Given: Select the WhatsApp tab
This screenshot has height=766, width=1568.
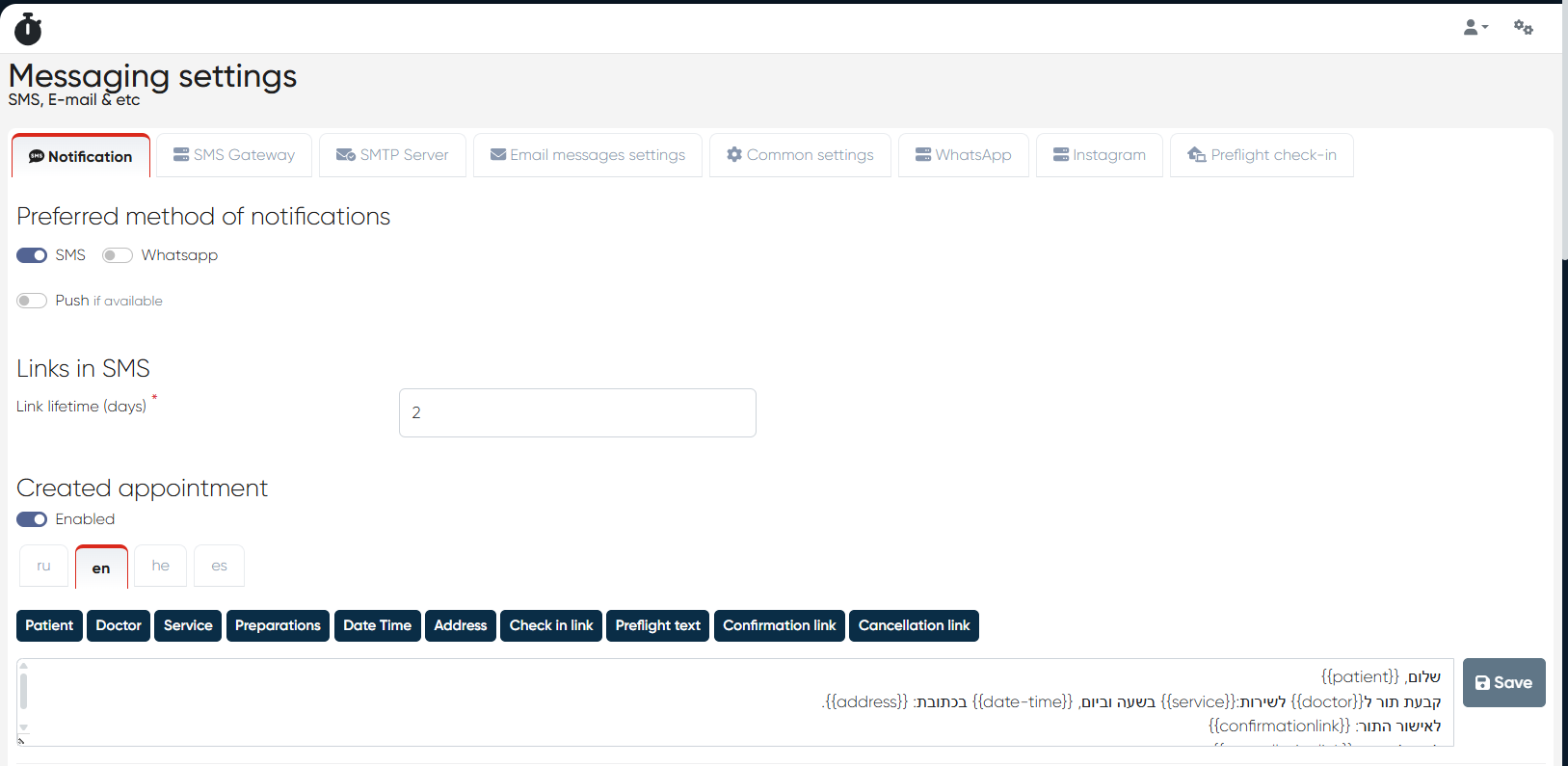Looking at the screenshot, I should pos(964,155).
